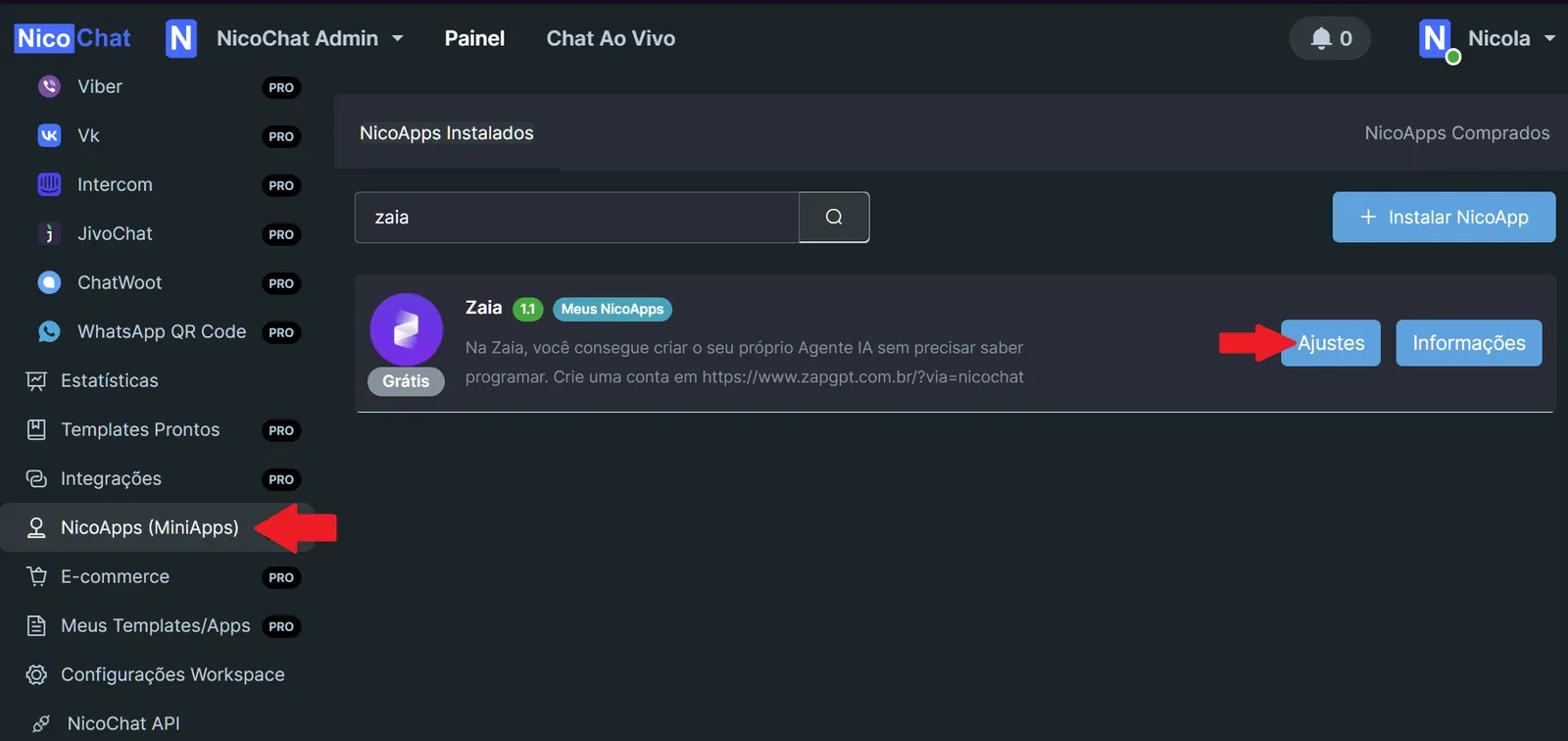1568x741 pixels.
Task: Switch to NicoApps Comprados tab
Action: coord(1456,132)
